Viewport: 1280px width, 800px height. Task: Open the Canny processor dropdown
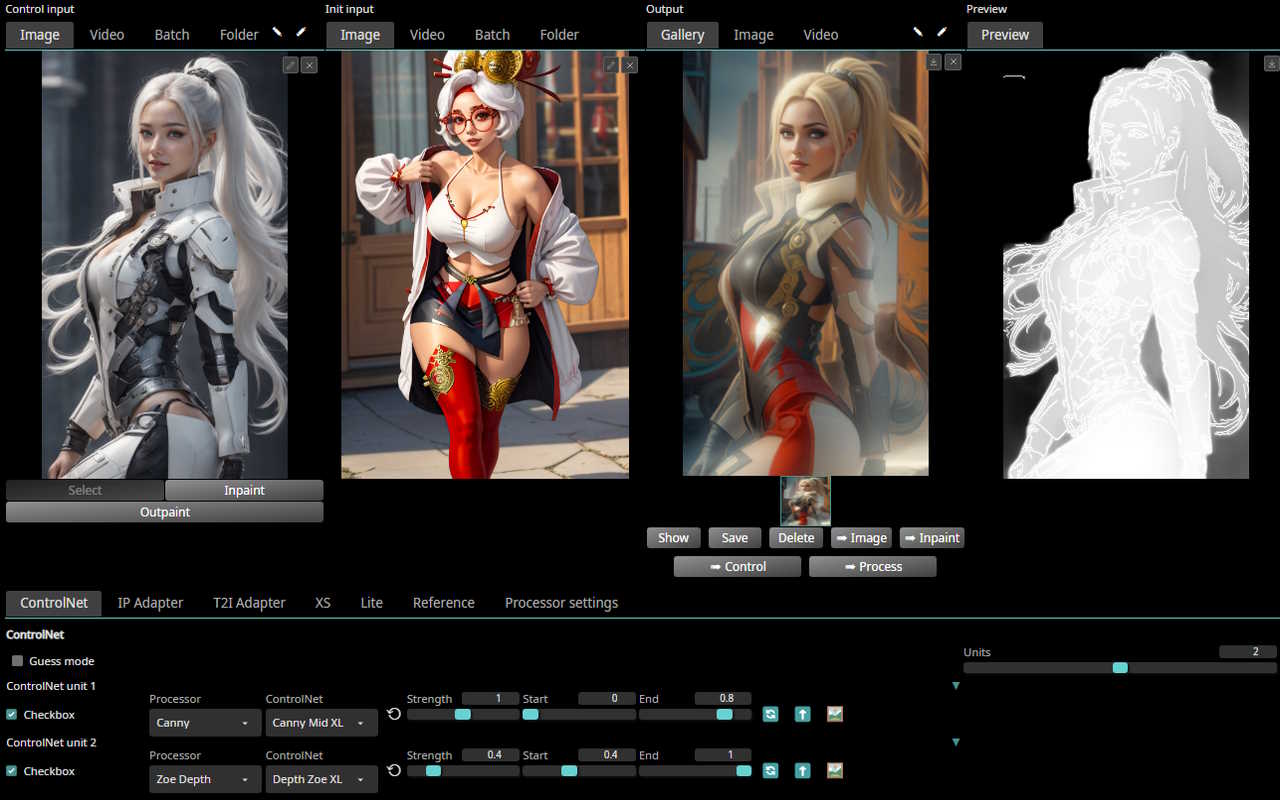204,723
